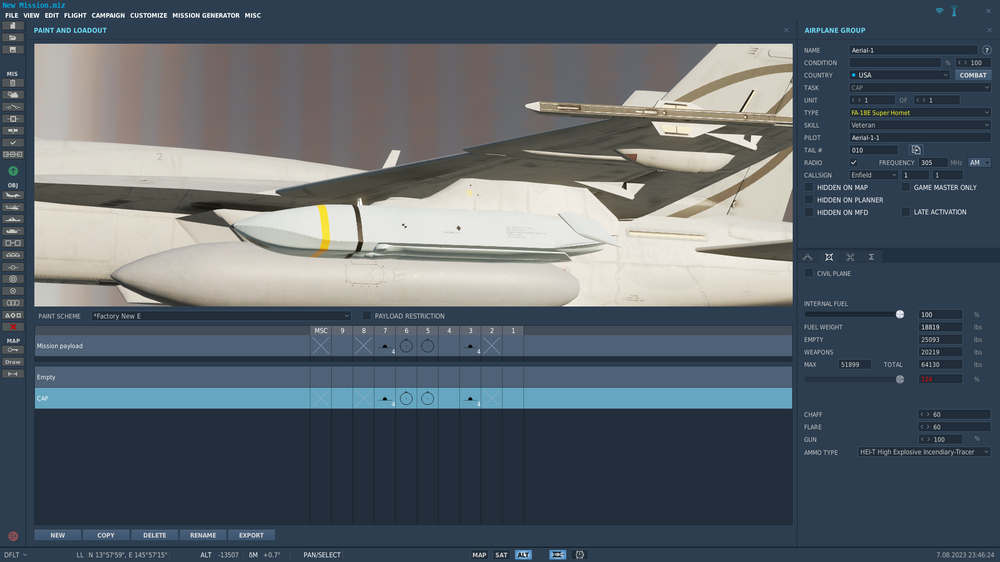Select the ground vehicle placement tool

coord(12,231)
